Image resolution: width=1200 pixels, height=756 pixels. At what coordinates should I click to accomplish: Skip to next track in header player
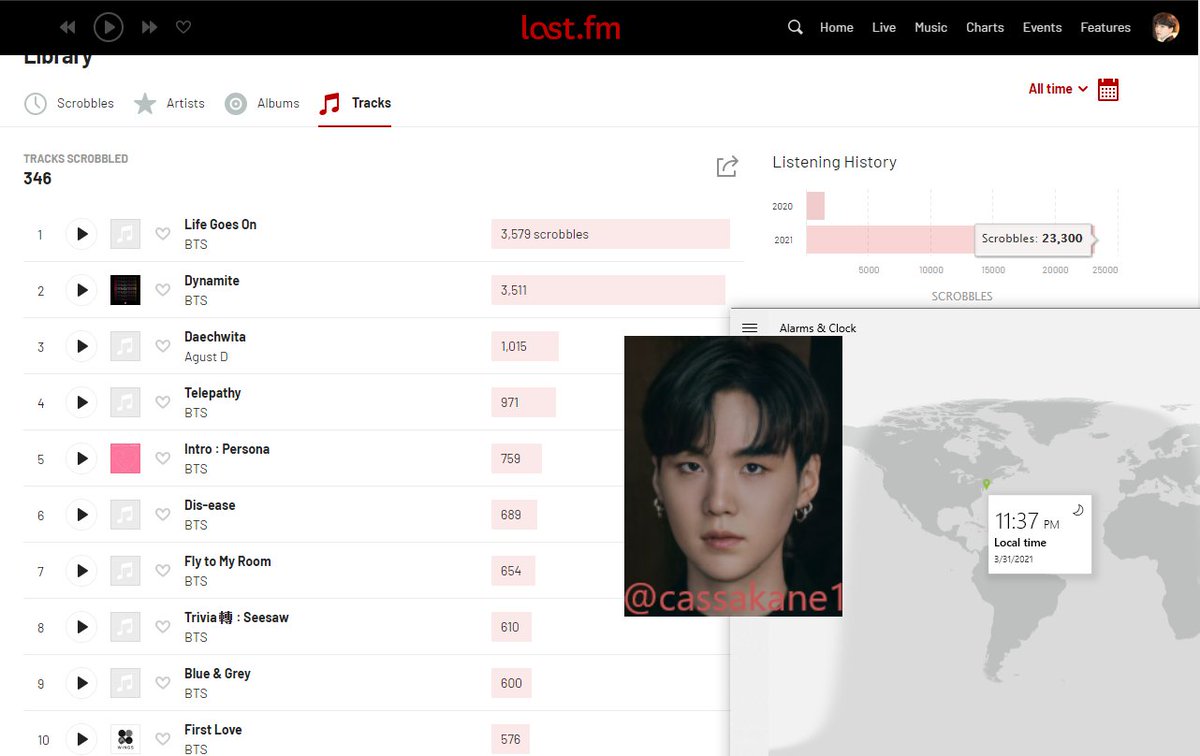pos(149,27)
